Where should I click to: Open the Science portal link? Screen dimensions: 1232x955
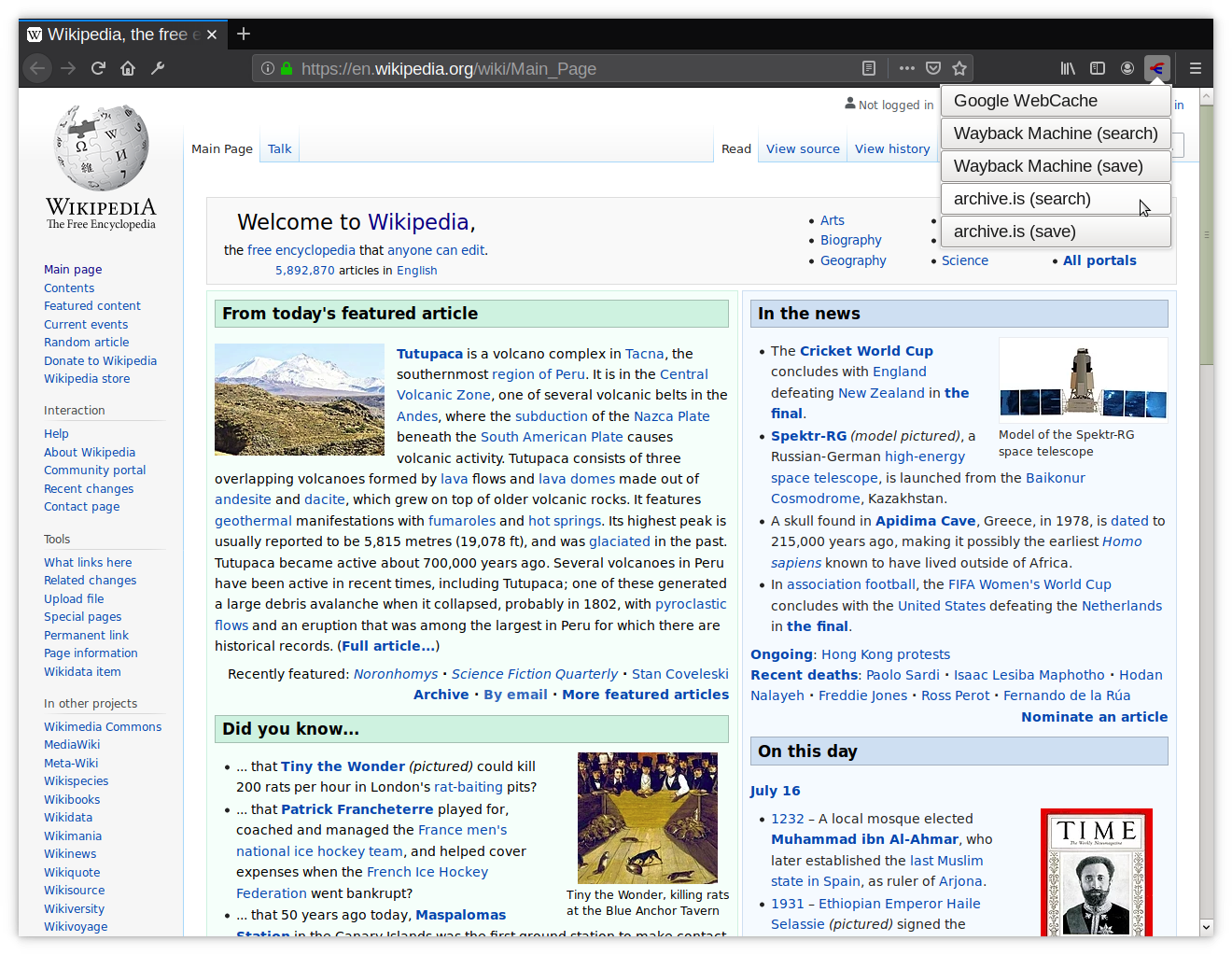click(x=964, y=260)
